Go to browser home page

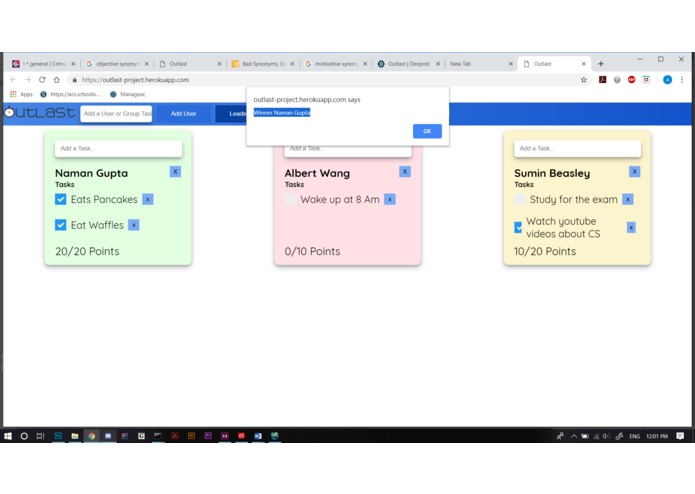coord(57,80)
